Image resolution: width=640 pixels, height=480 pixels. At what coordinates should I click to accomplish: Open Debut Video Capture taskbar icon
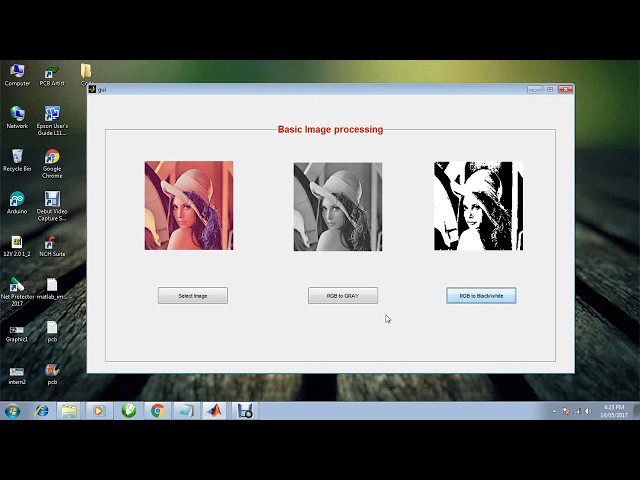pos(245,411)
